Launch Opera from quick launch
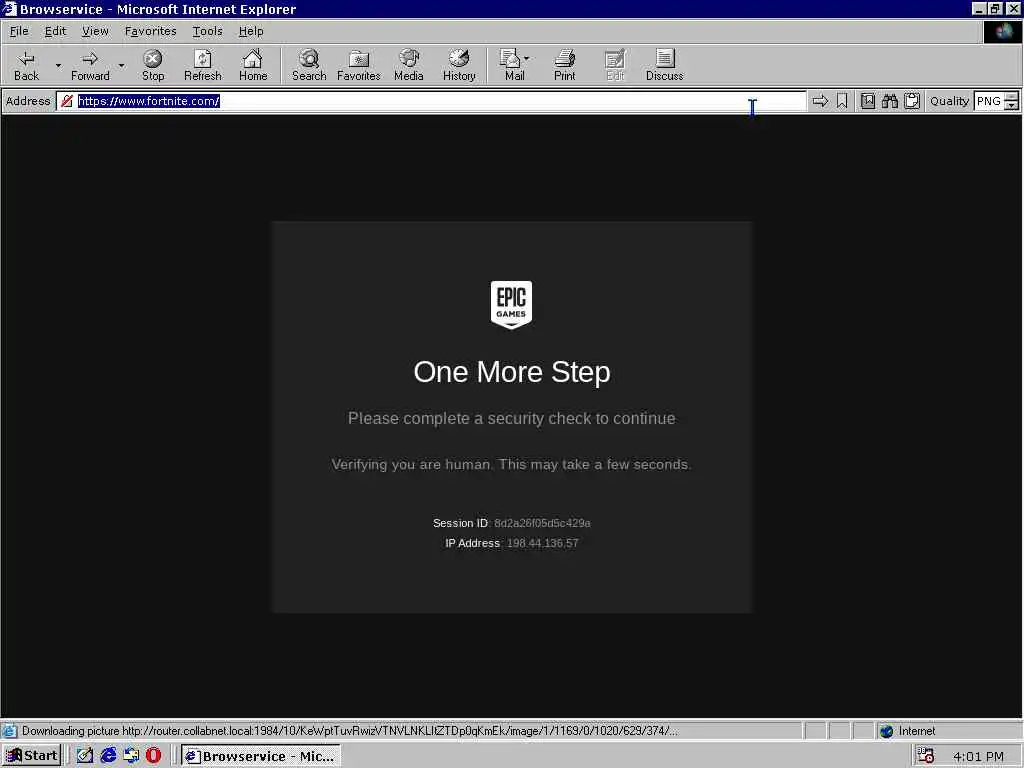 pyautogui.click(x=153, y=756)
